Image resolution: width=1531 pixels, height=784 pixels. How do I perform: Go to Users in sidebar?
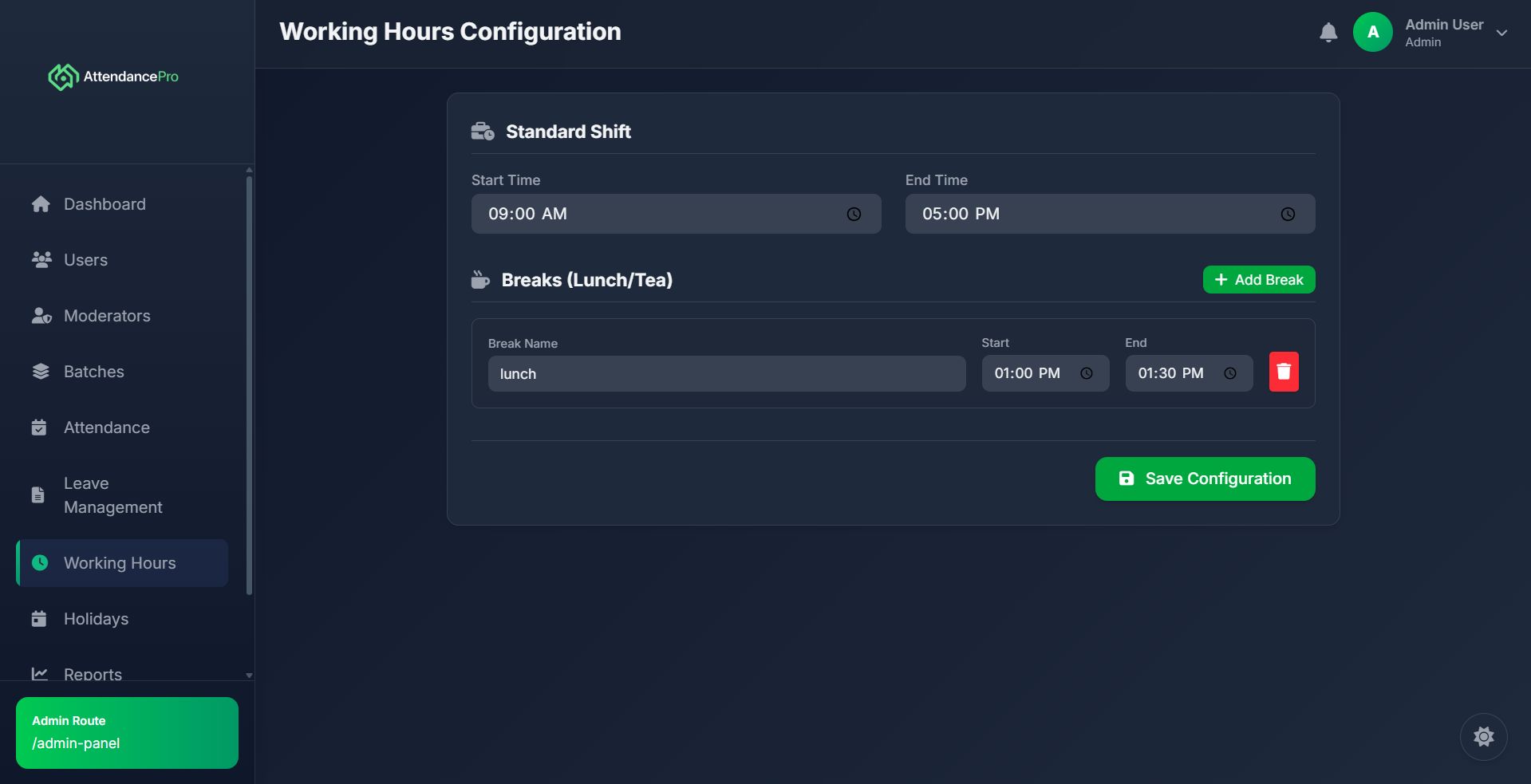click(85, 260)
